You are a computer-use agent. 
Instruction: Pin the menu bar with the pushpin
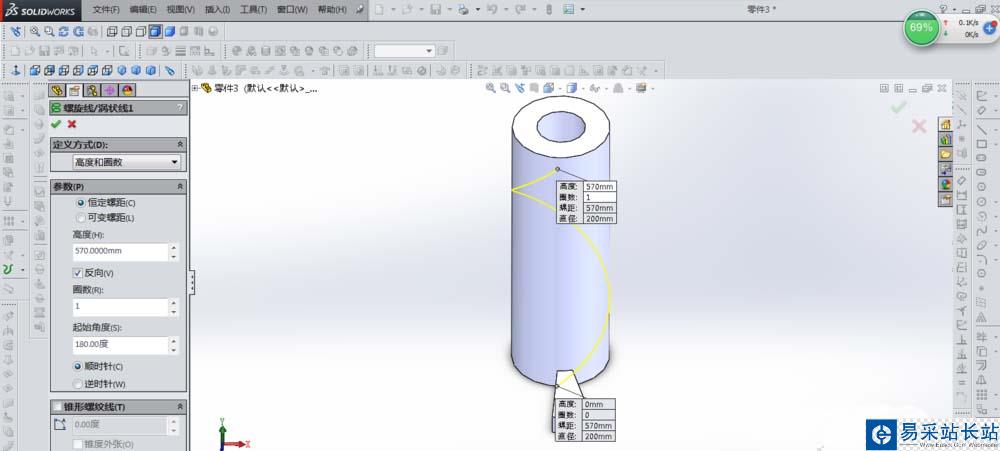360,10
